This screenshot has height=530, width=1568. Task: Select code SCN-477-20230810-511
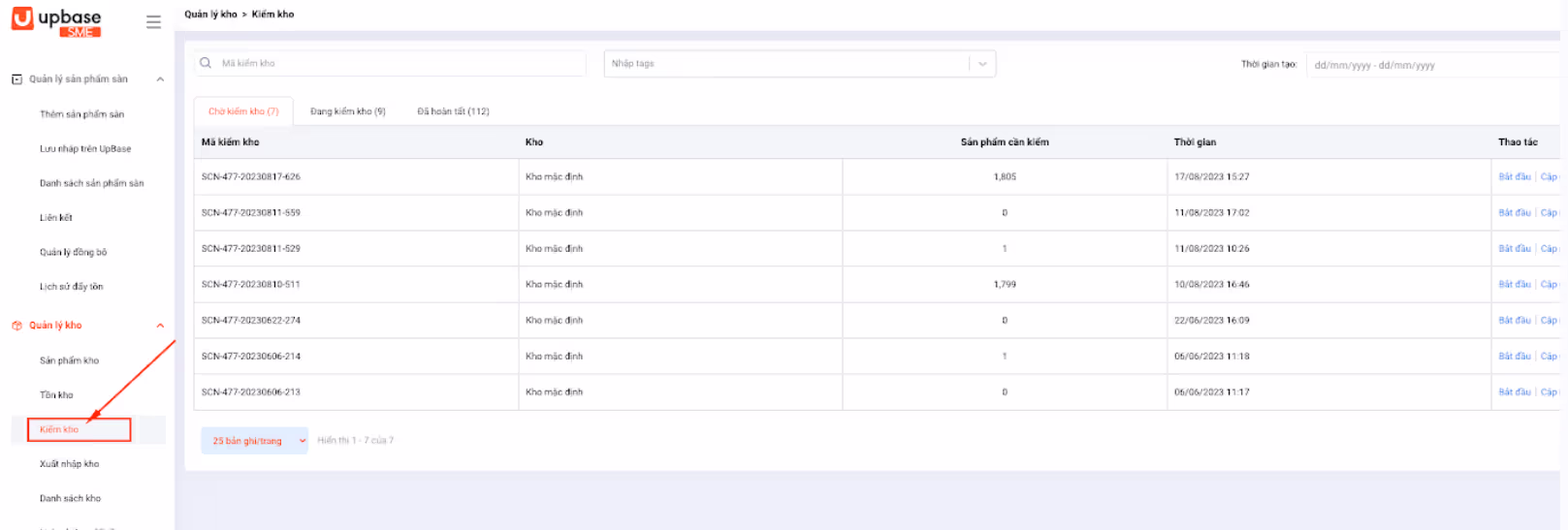[251, 285]
